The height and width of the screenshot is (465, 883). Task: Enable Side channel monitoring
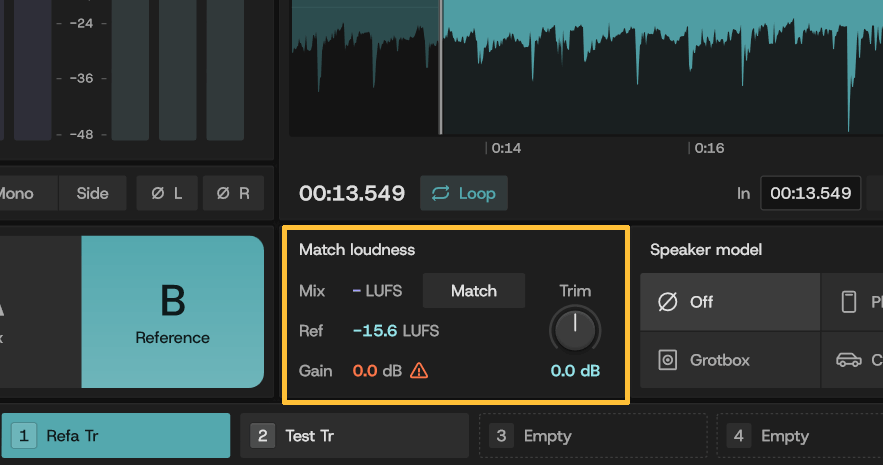pos(92,193)
